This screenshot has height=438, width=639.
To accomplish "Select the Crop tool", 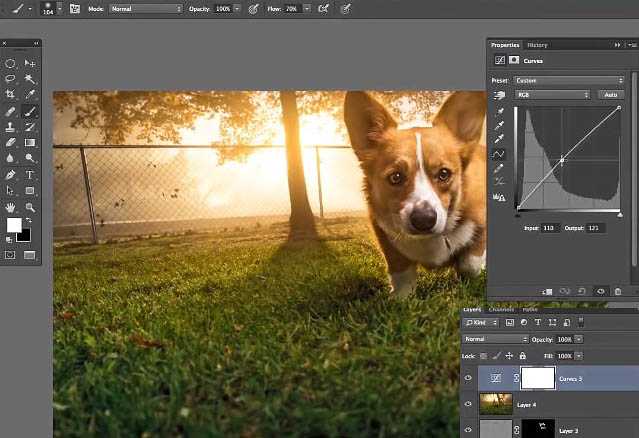I will coord(10,94).
